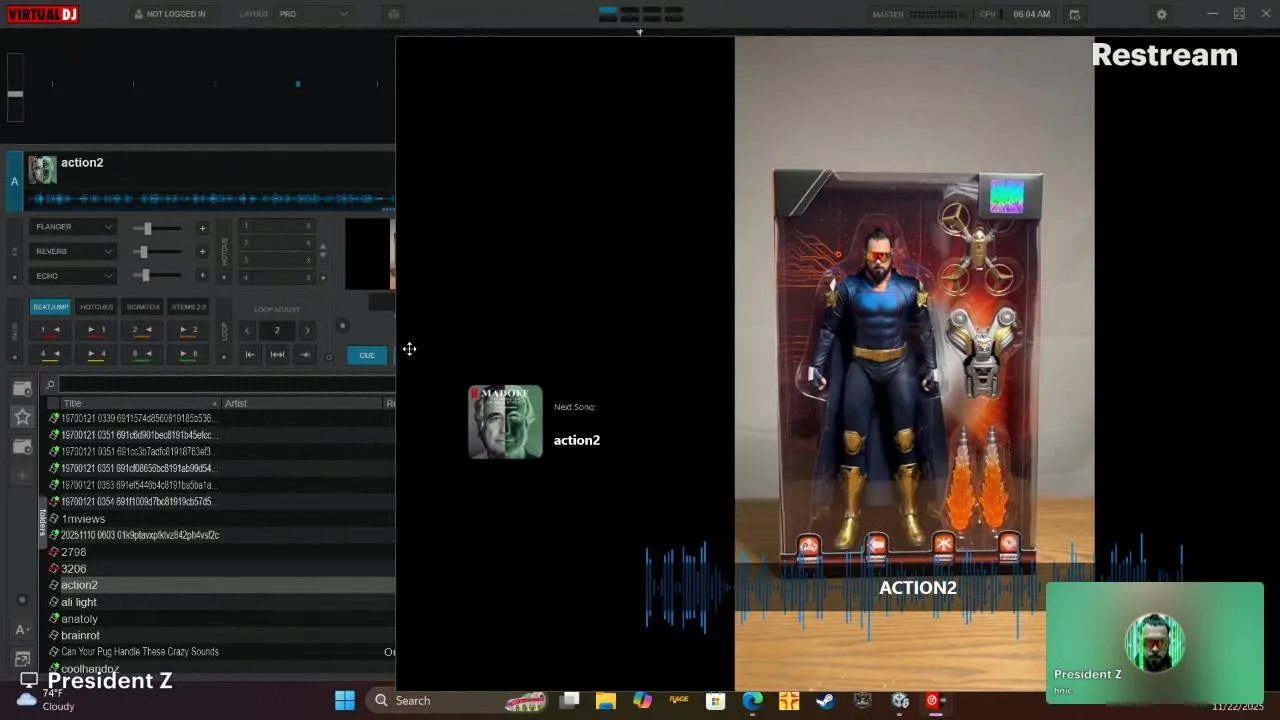This screenshot has height=720, width=1280.
Task: Delete hotcue 1 with its X
Action: pyautogui.click(x=308, y=226)
